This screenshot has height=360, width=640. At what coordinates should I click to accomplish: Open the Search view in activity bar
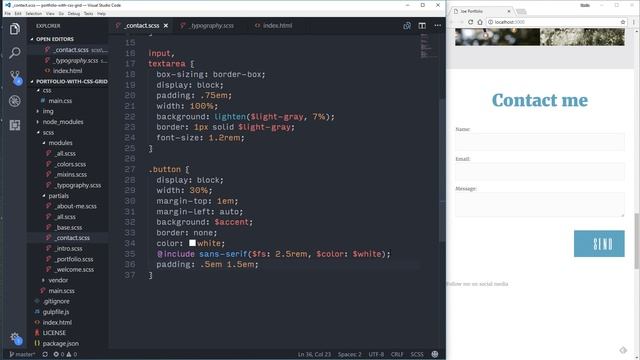(x=15, y=53)
